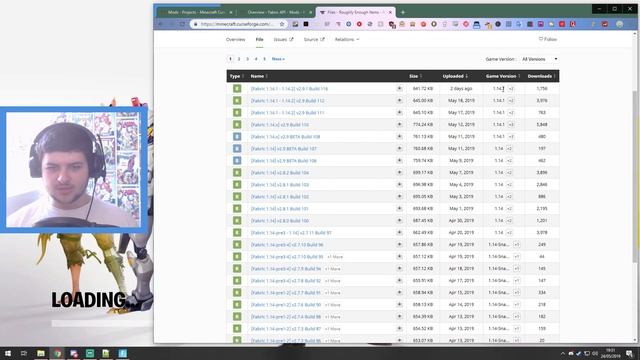Expand '+1 More' for the Apr 14 file

pos(333,304)
